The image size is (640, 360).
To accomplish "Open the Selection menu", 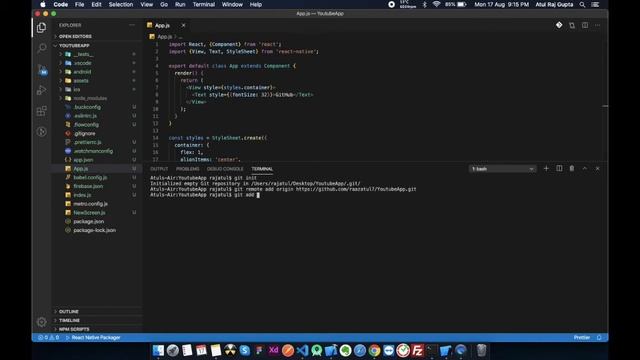I will (x=121, y=4).
